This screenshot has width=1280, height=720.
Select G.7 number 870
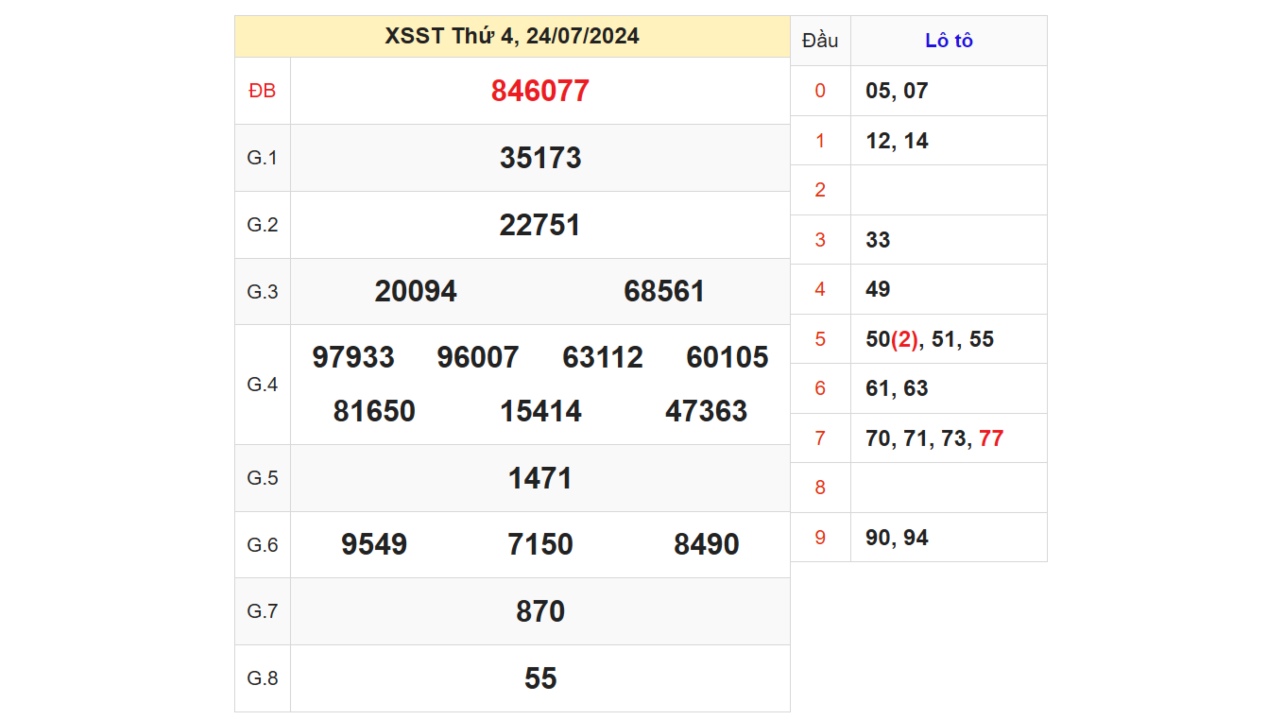point(540,612)
